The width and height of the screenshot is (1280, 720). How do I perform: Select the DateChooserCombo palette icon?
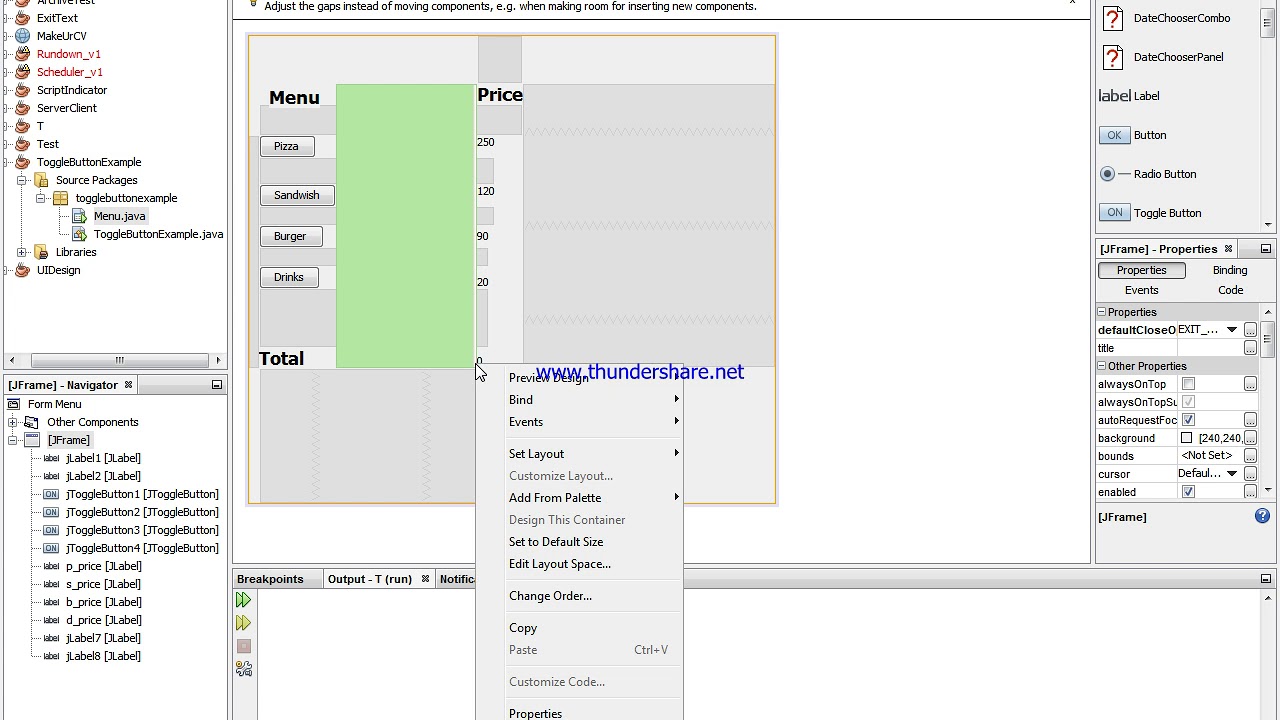1112,19
